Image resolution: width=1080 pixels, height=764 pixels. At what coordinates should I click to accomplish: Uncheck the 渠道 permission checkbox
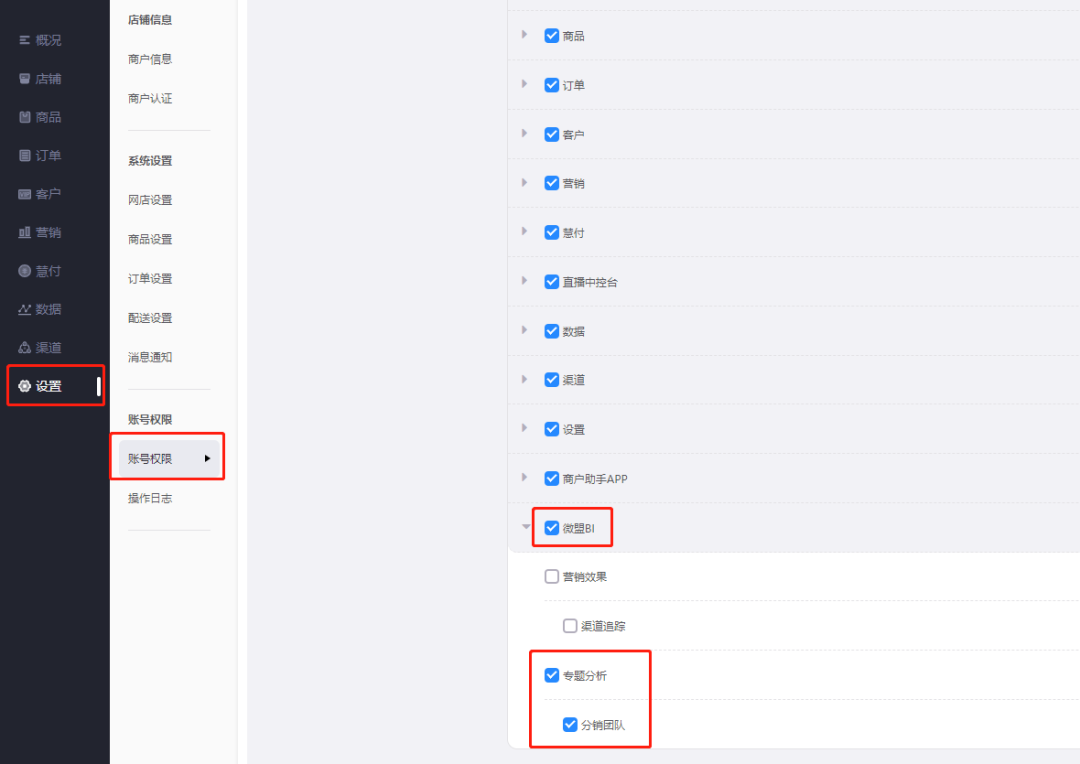pyautogui.click(x=552, y=380)
